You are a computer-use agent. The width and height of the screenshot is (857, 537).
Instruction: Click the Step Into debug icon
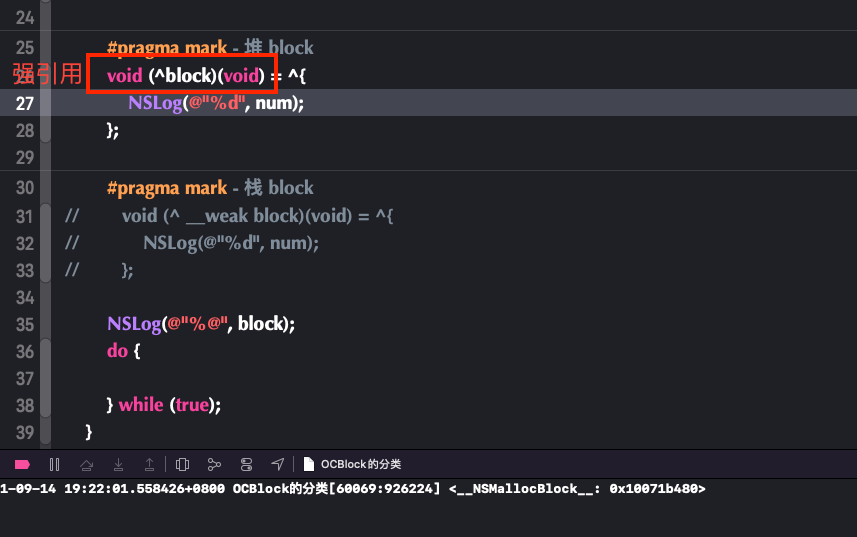(x=118, y=464)
